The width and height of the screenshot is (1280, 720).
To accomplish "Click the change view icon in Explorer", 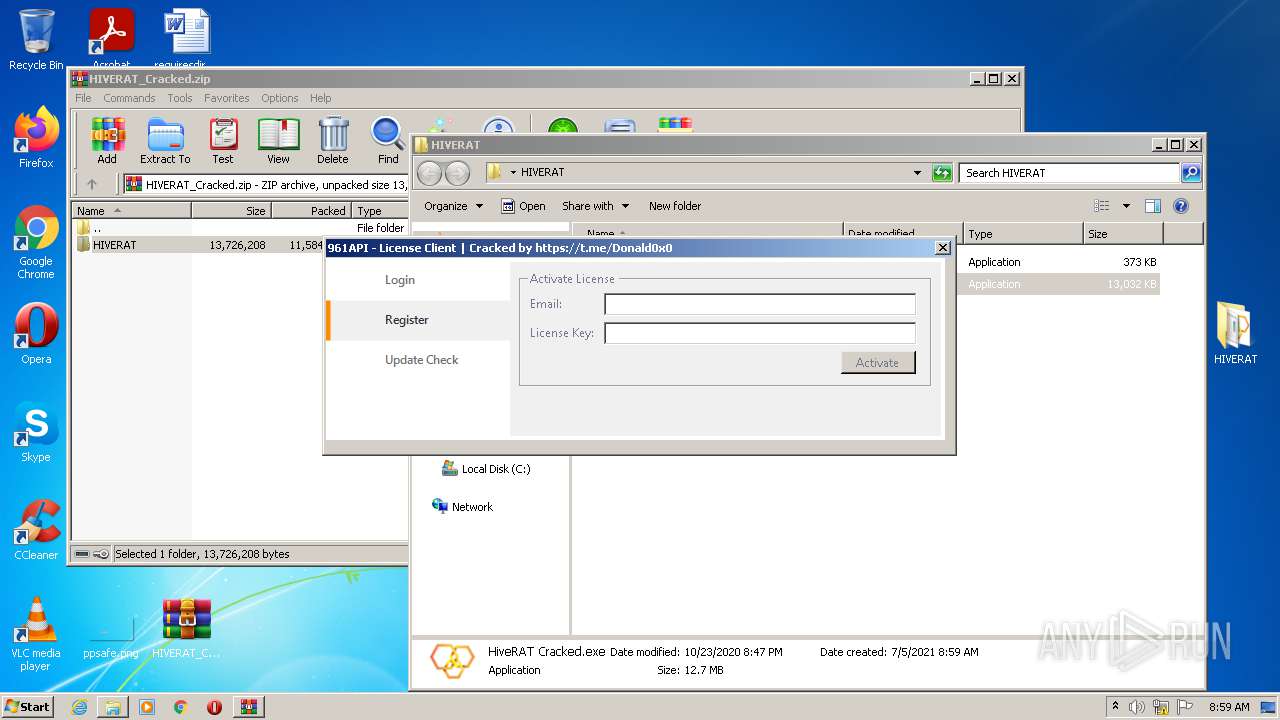I will click(1102, 206).
